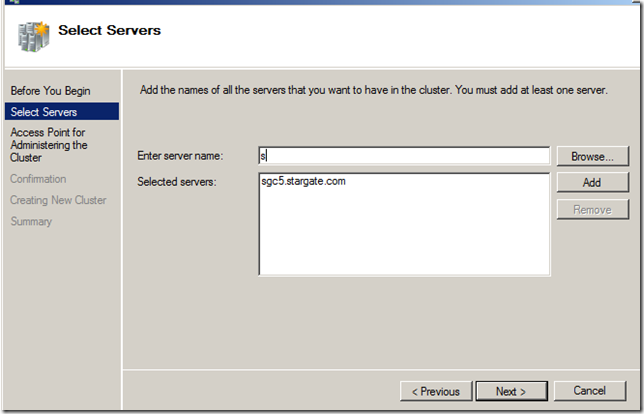Screen dimensions: 644x414
Task: Open Access Point for Administering the Cluster step
Action: pos(48,145)
